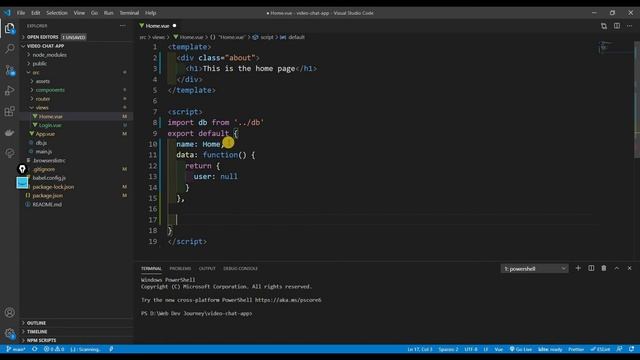This screenshot has width=640, height=360.
Task: Open the Source Control view
Action: (x=9, y=70)
